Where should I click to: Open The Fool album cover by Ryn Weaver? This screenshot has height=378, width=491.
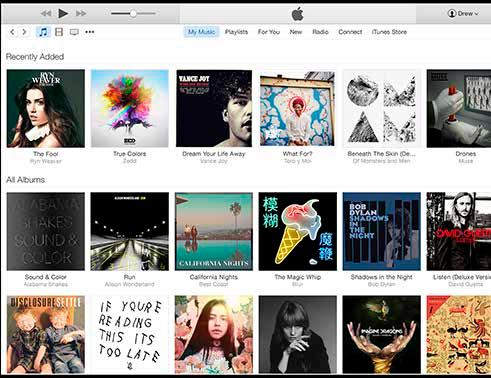coord(46,108)
